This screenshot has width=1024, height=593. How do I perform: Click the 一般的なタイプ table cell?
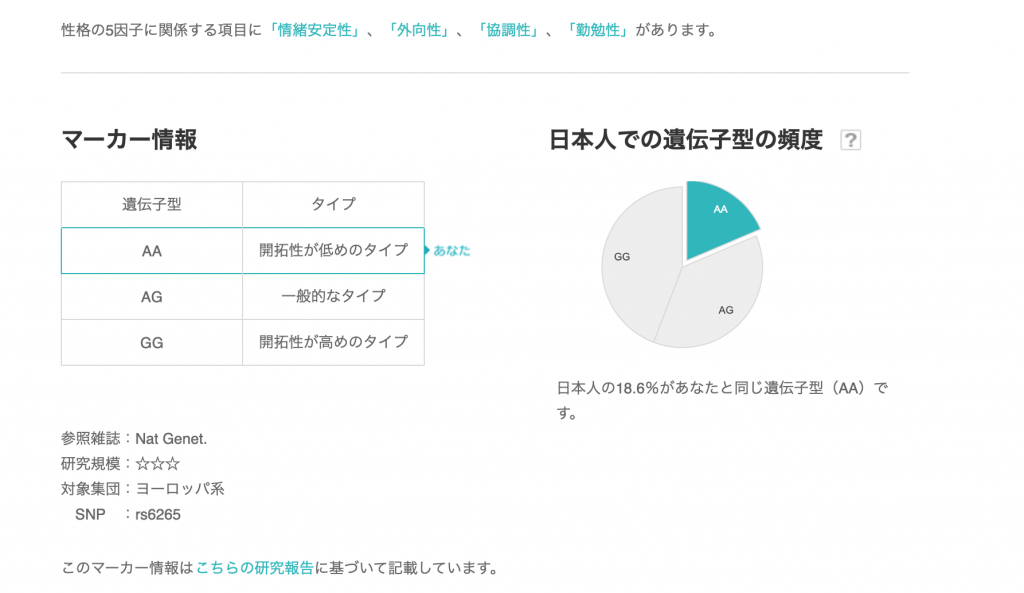coord(333,296)
